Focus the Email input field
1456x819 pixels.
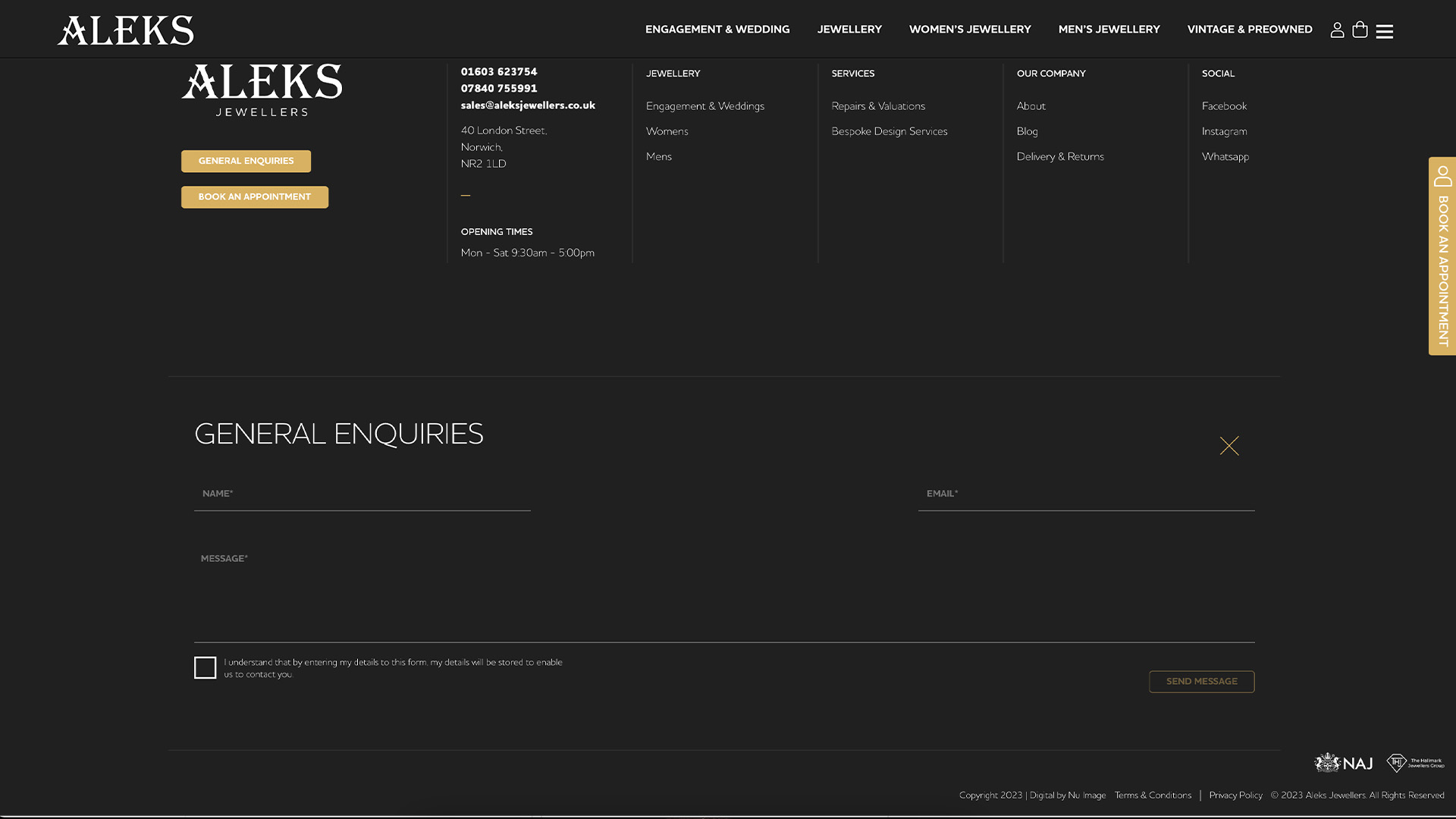(1086, 494)
